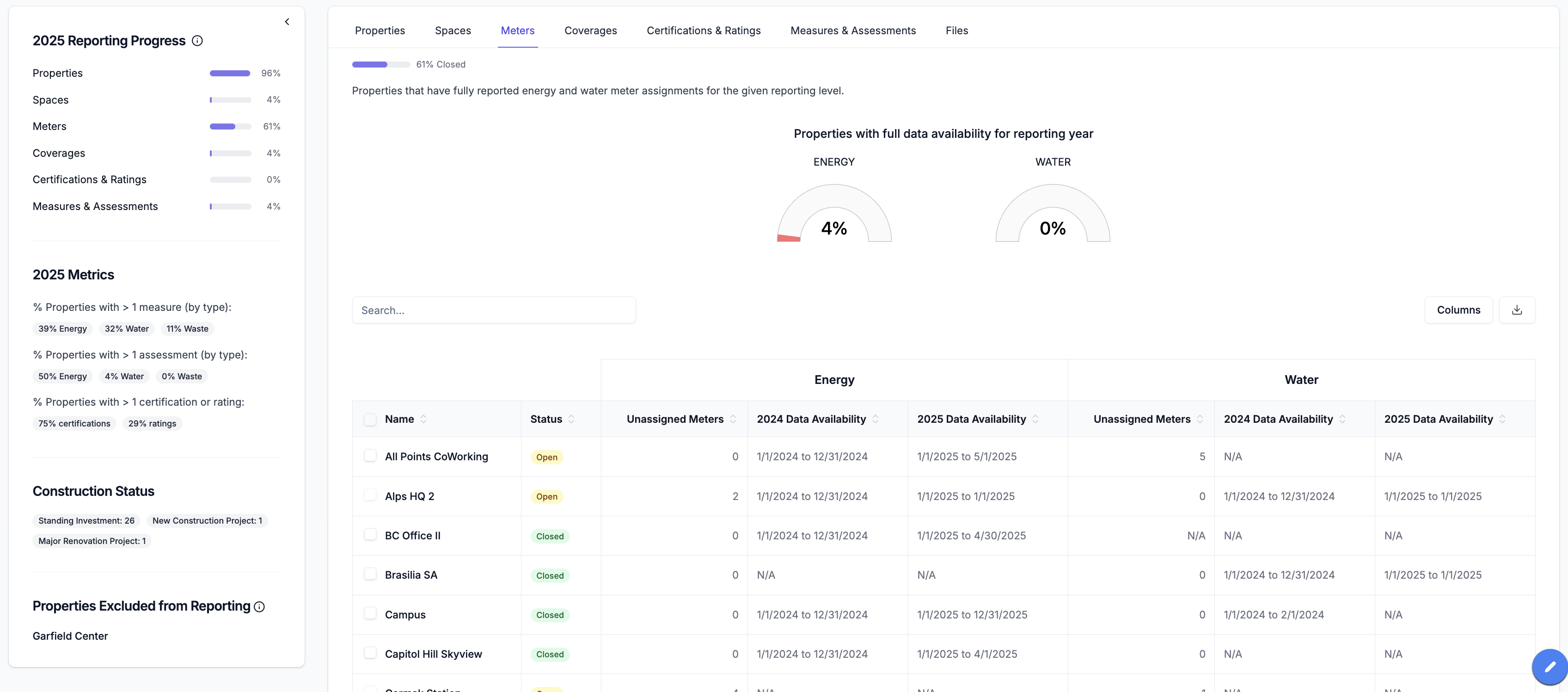Select the All Points CoWorking row checkbox
This screenshot has width=1568, height=692.
tap(370, 456)
